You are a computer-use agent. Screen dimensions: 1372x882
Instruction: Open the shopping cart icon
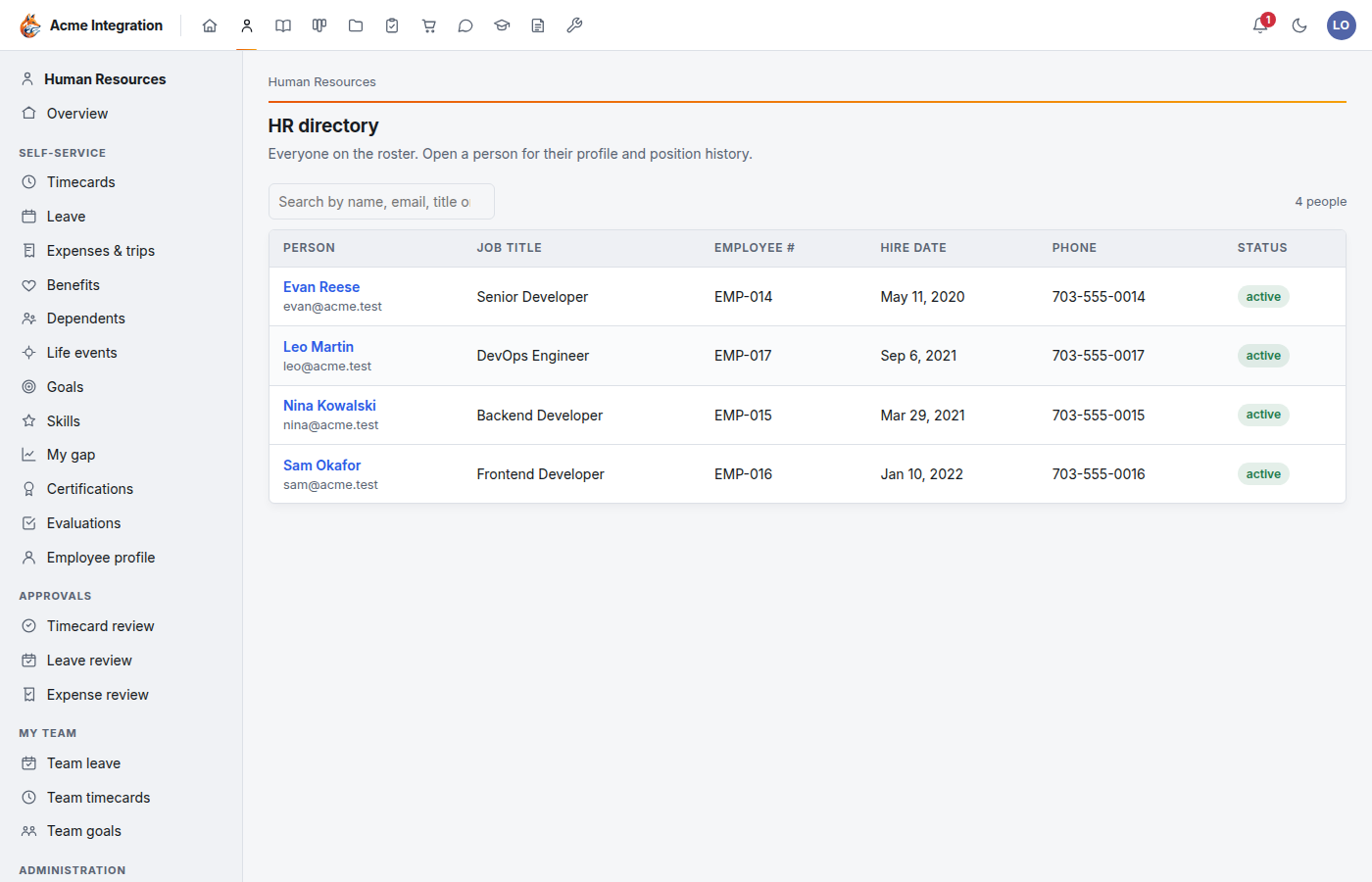[429, 25]
